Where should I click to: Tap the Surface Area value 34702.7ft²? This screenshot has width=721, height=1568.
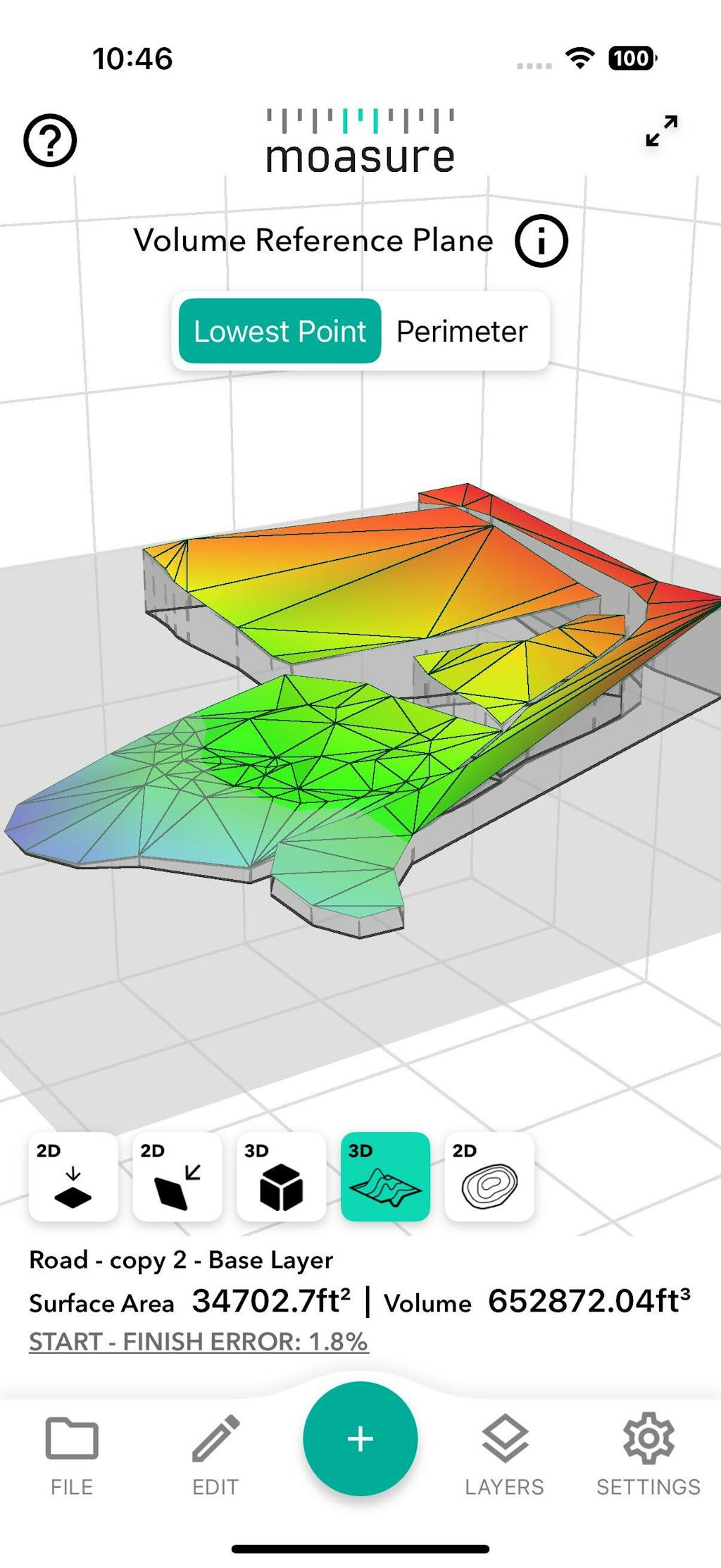(271, 1301)
